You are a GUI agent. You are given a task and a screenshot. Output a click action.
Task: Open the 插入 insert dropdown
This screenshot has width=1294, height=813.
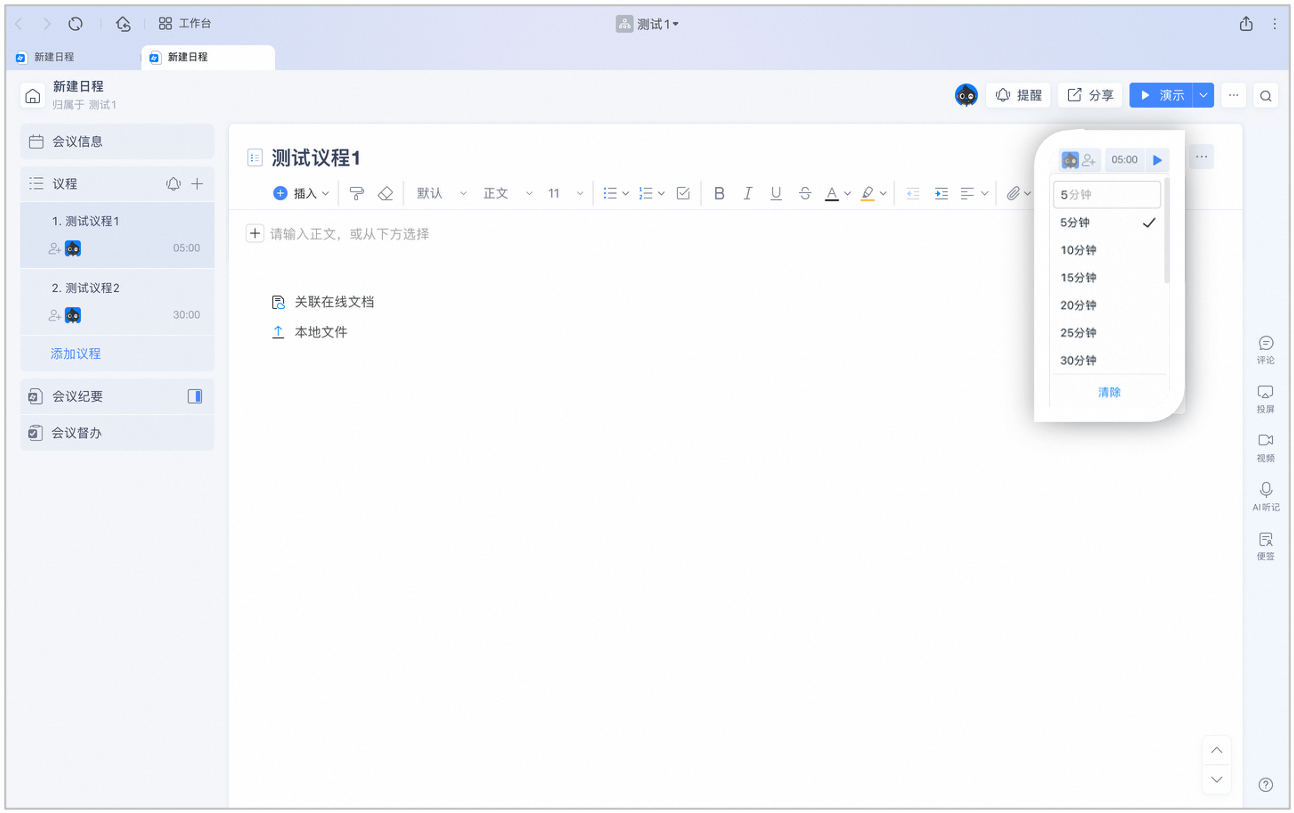[301, 193]
